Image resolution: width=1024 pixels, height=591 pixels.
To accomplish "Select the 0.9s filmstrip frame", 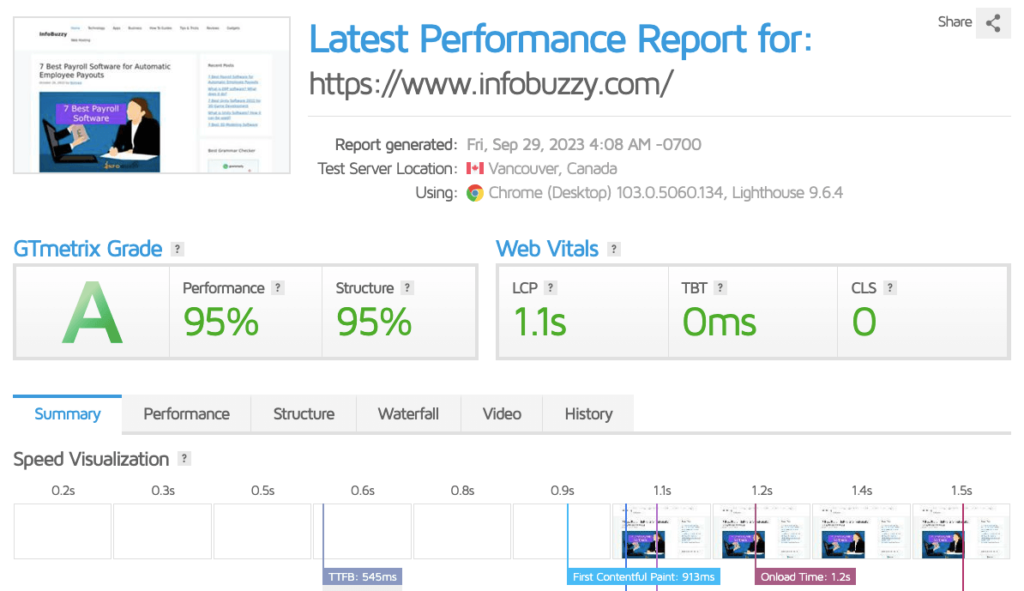I will click(562, 531).
